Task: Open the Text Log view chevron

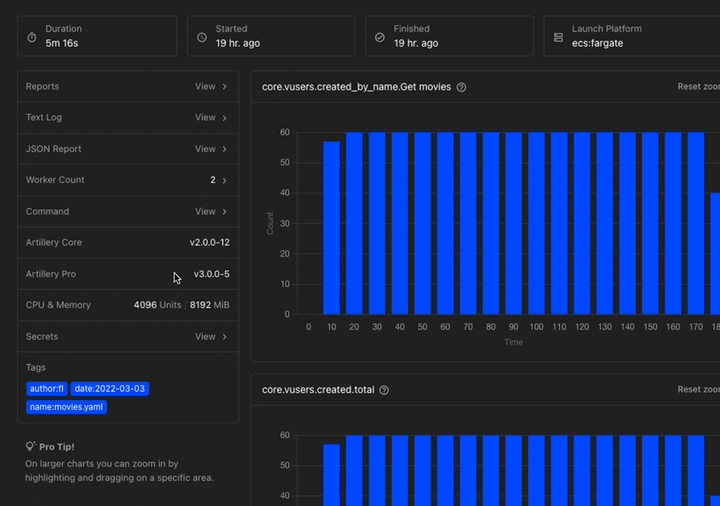Action: (224, 118)
